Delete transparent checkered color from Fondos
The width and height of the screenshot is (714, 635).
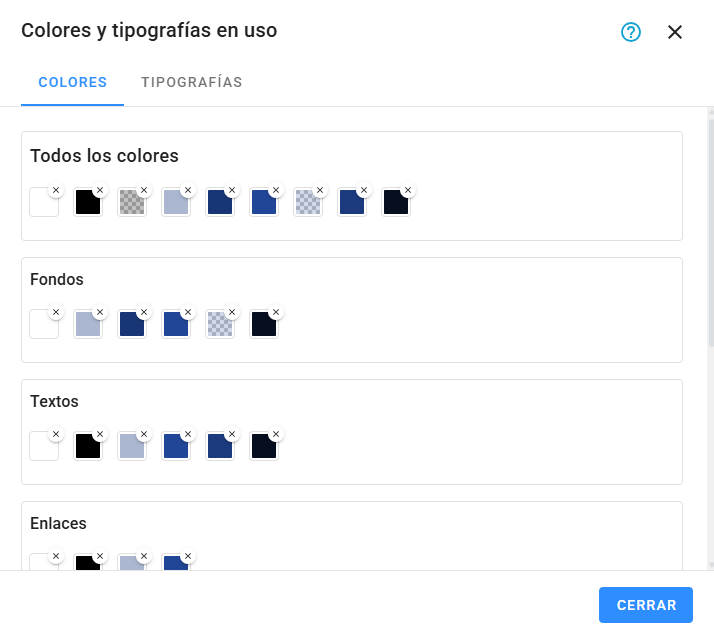[x=232, y=312]
